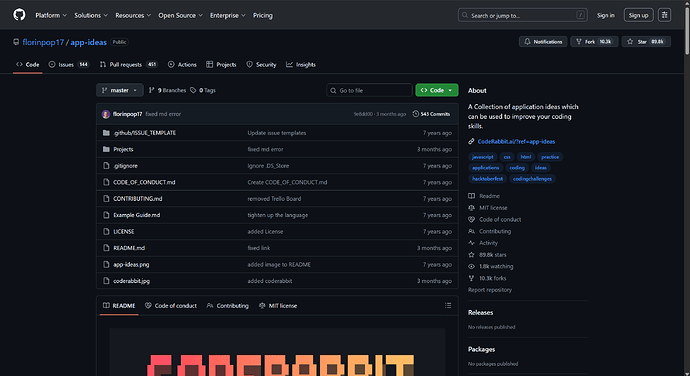Open the Pricing page
The height and width of the screenshot is (376, 690).
click(x=263, y=15)
